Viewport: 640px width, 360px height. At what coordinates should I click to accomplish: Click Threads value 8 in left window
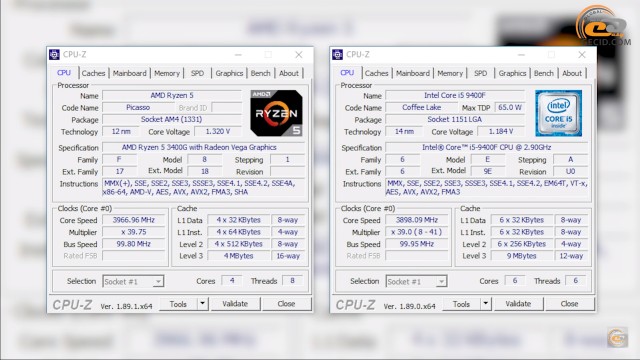click(x=292, y=281)
